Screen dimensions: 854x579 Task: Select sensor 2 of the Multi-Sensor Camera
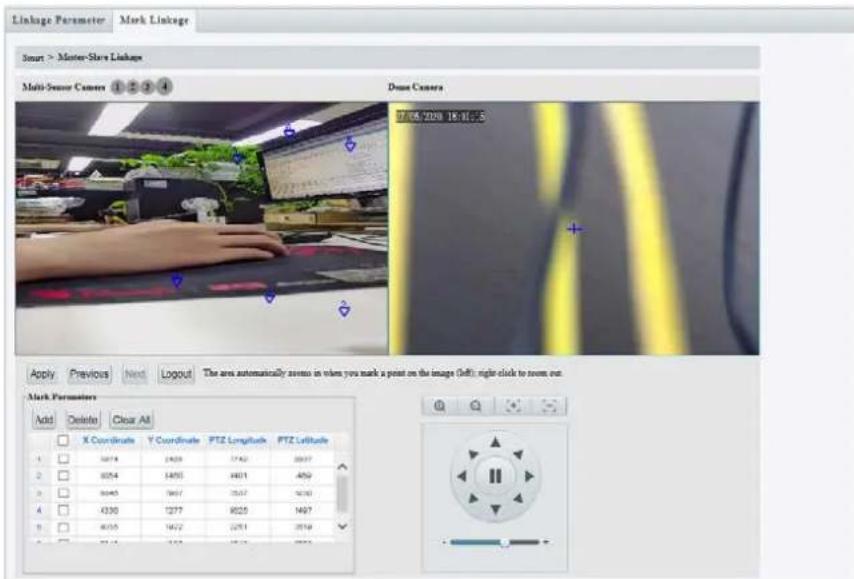coord(132,87)
